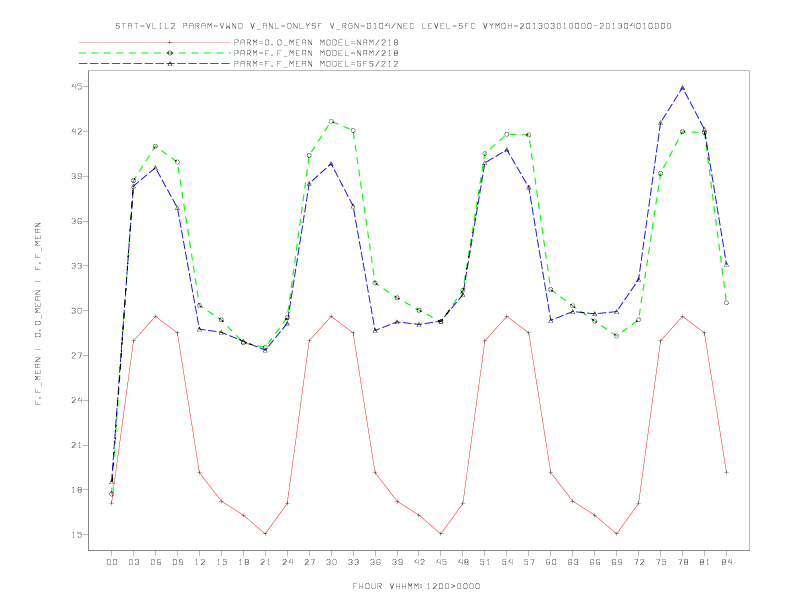Click the y-axis tick label 42
Screen dimensions: 792x612
tap(76, 131)
